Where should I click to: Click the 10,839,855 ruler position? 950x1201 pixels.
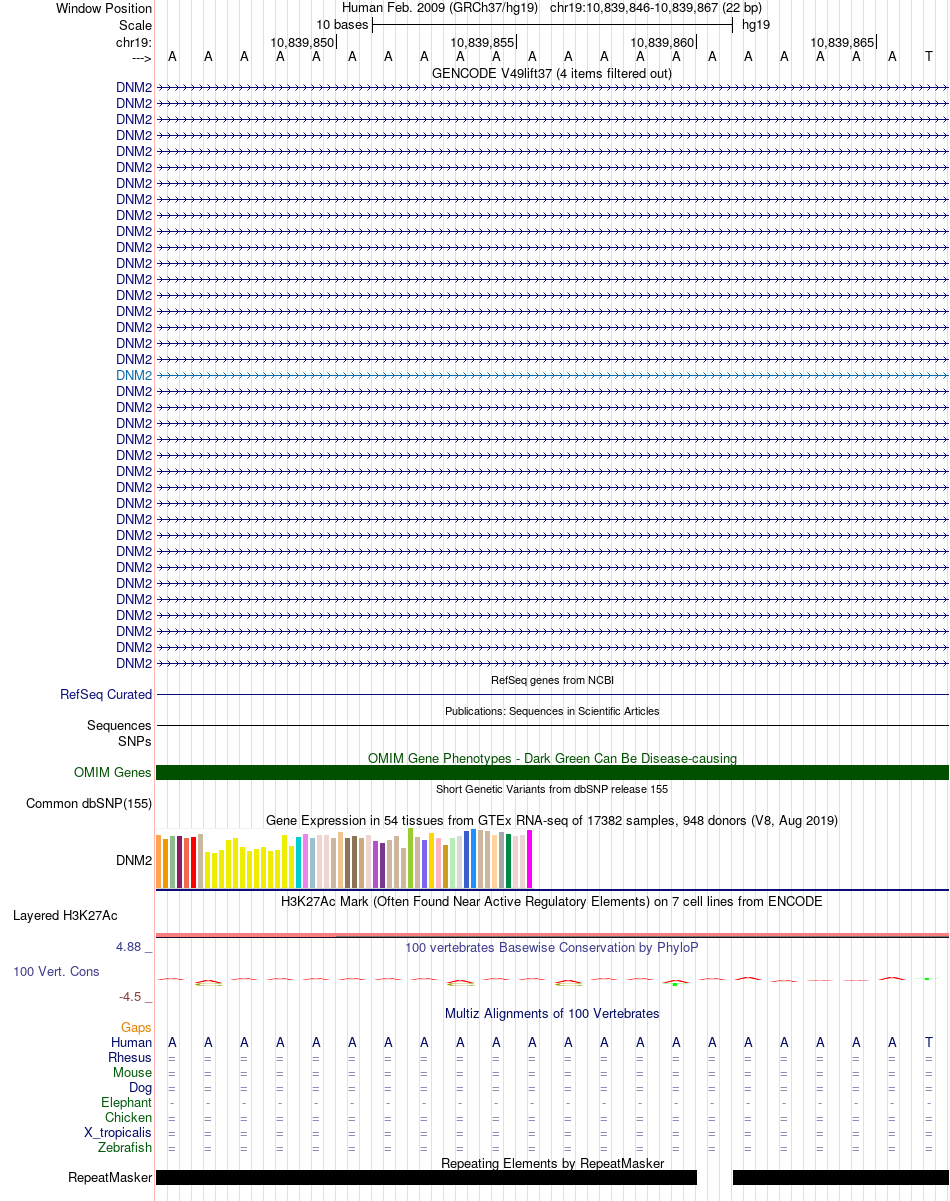pyautogui.click(x=482, y=42)
